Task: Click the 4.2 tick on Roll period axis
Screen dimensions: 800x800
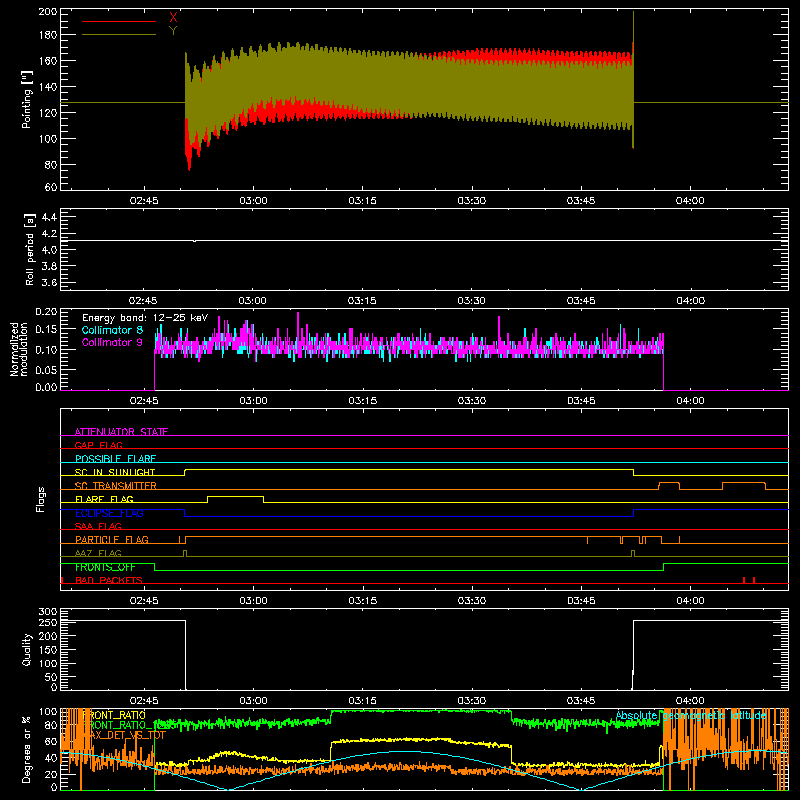Action: pyautogui.click(x=49, y=234)
